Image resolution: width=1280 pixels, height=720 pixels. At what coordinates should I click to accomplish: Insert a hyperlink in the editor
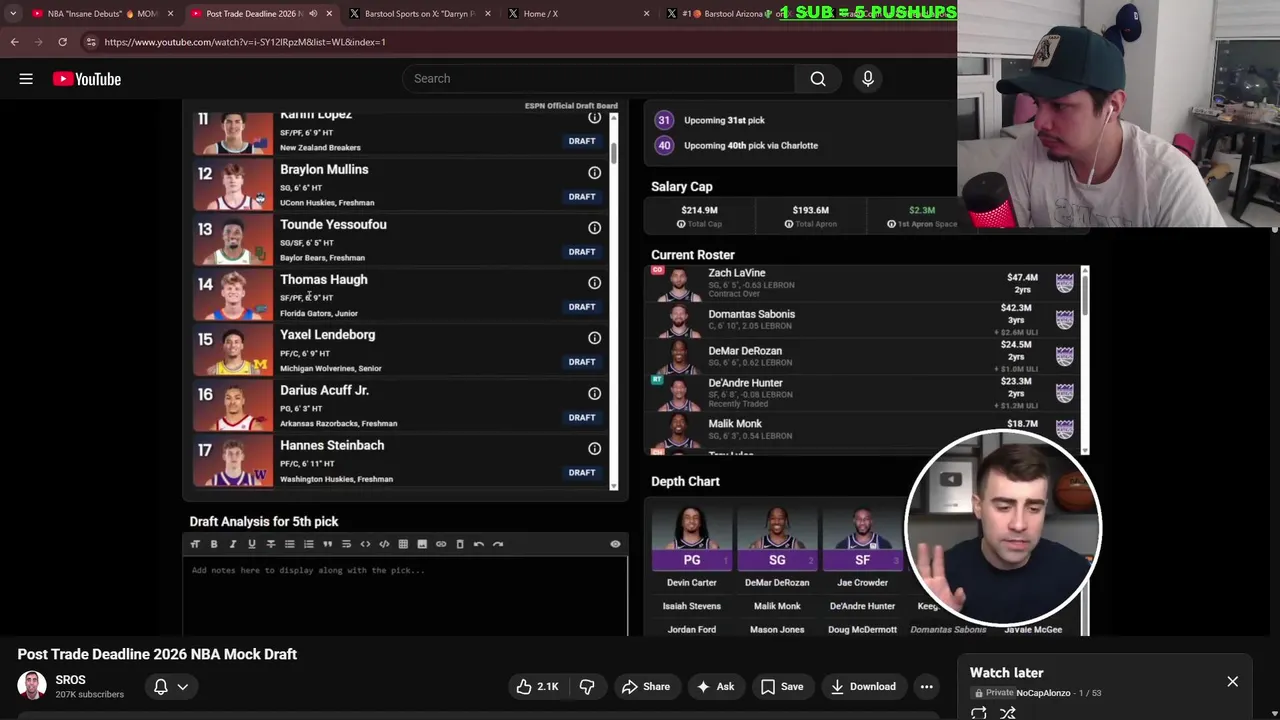(441, 544)
